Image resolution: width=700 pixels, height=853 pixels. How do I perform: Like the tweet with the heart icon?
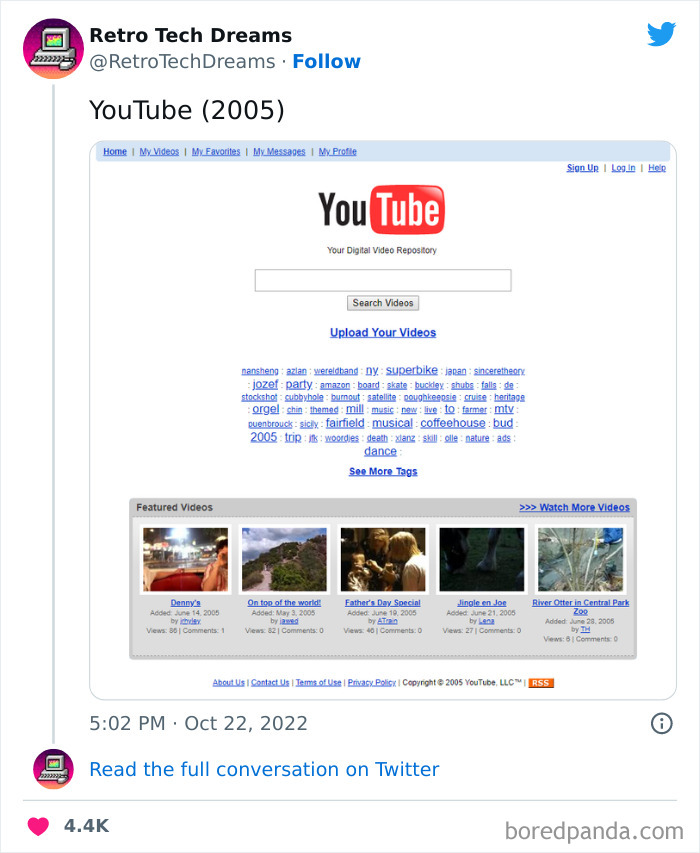(38, 826)
